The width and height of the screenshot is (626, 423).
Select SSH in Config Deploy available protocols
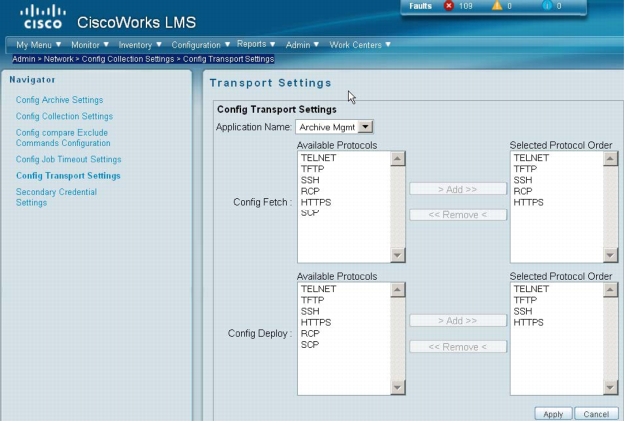(x=310, y=311)
